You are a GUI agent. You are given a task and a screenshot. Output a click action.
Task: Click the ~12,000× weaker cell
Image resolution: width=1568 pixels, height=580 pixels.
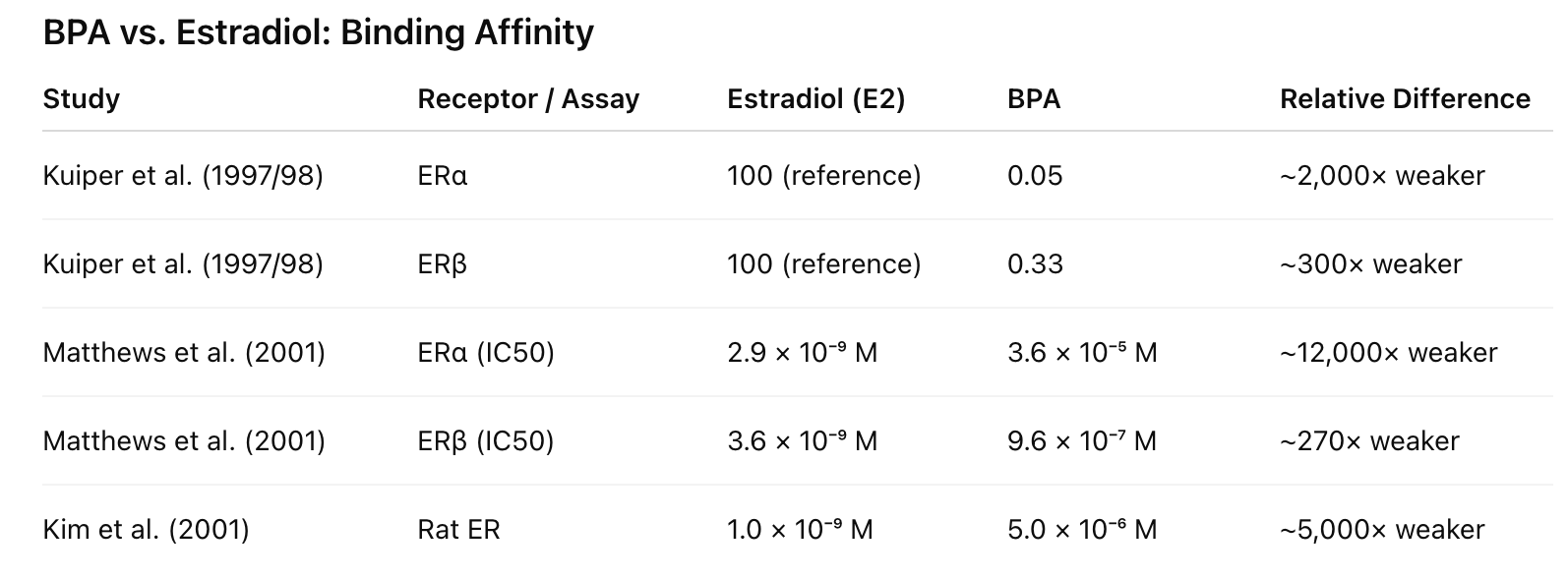[x=1388, y=353]
